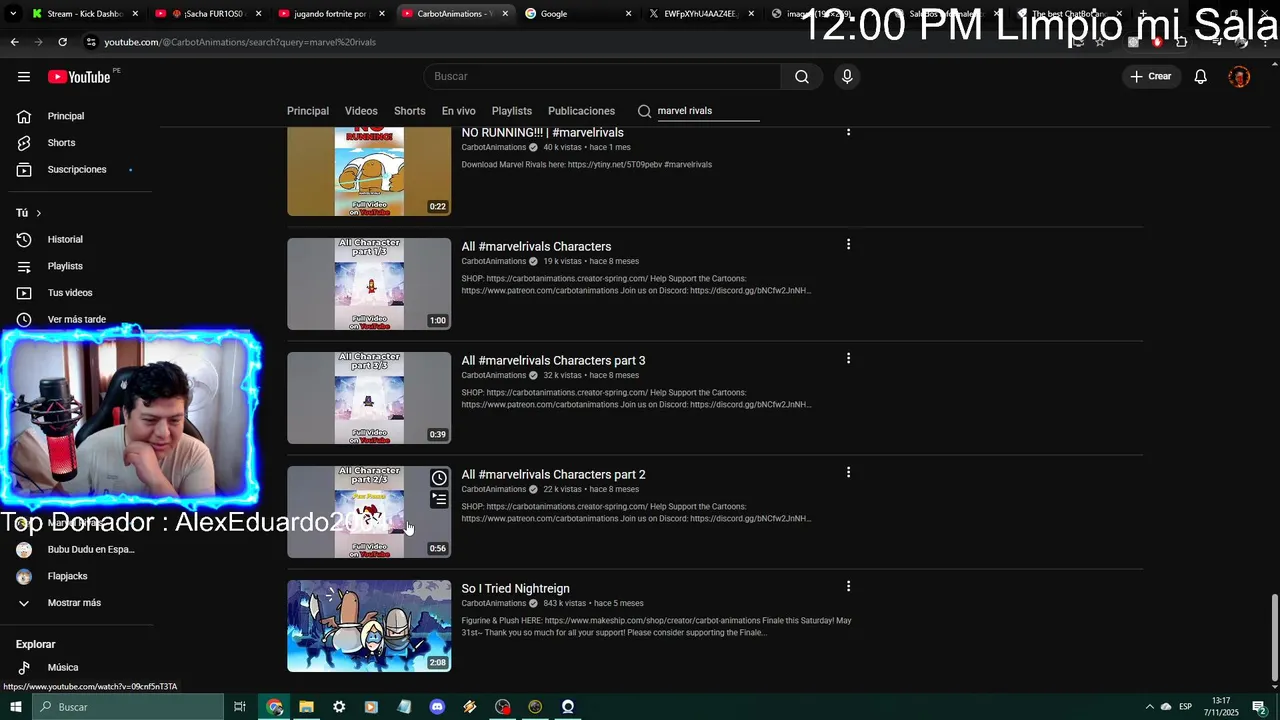Click the Windows taskbar Buscar box
This screenshot has width=1280, height=720.
click(x=127, y=707)
